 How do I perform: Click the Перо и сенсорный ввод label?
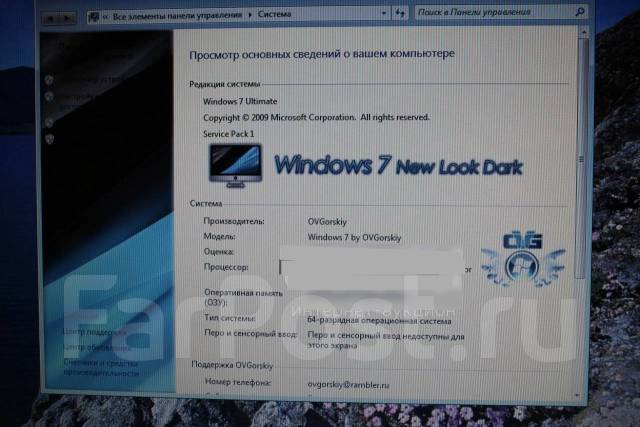(250, 334)
